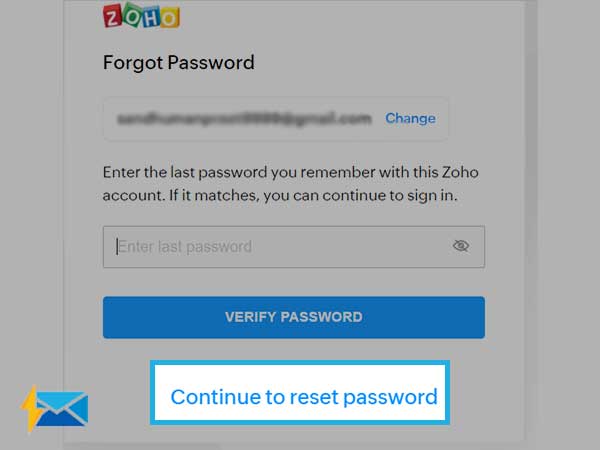600x450 pixels.
Task: Click the red Z block in the logo
Action: tap(112, 17)
